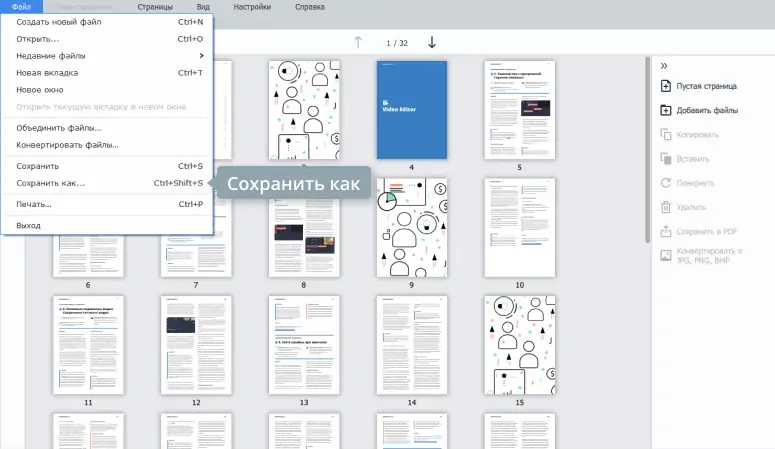The image size is (775, 449).
Task: Select the blue Video Editor page 4 thumbnail
Action: click(411, 110)
